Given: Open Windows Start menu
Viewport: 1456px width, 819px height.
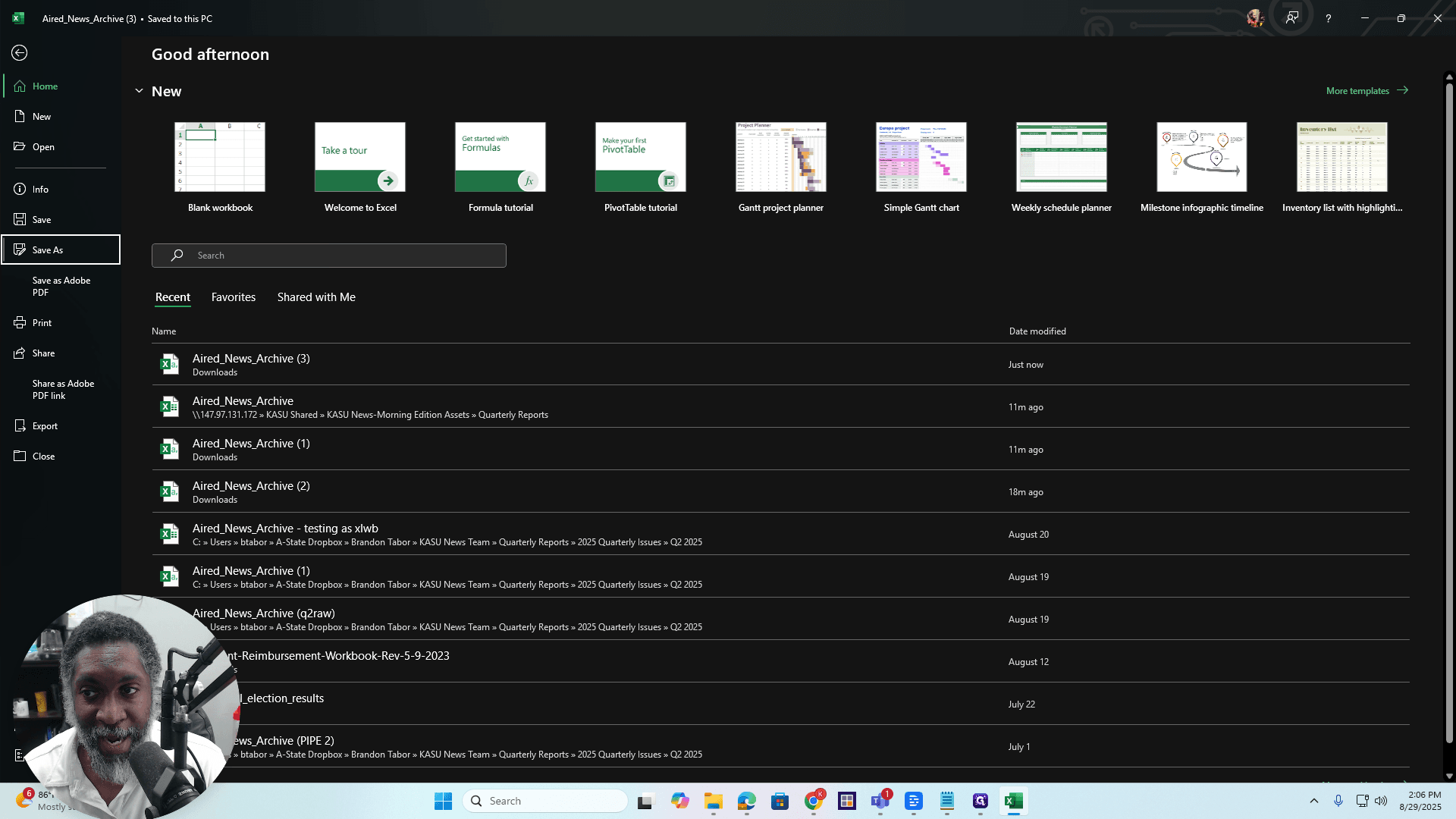Looking at the screenshot, I should [x=444, y=801].
